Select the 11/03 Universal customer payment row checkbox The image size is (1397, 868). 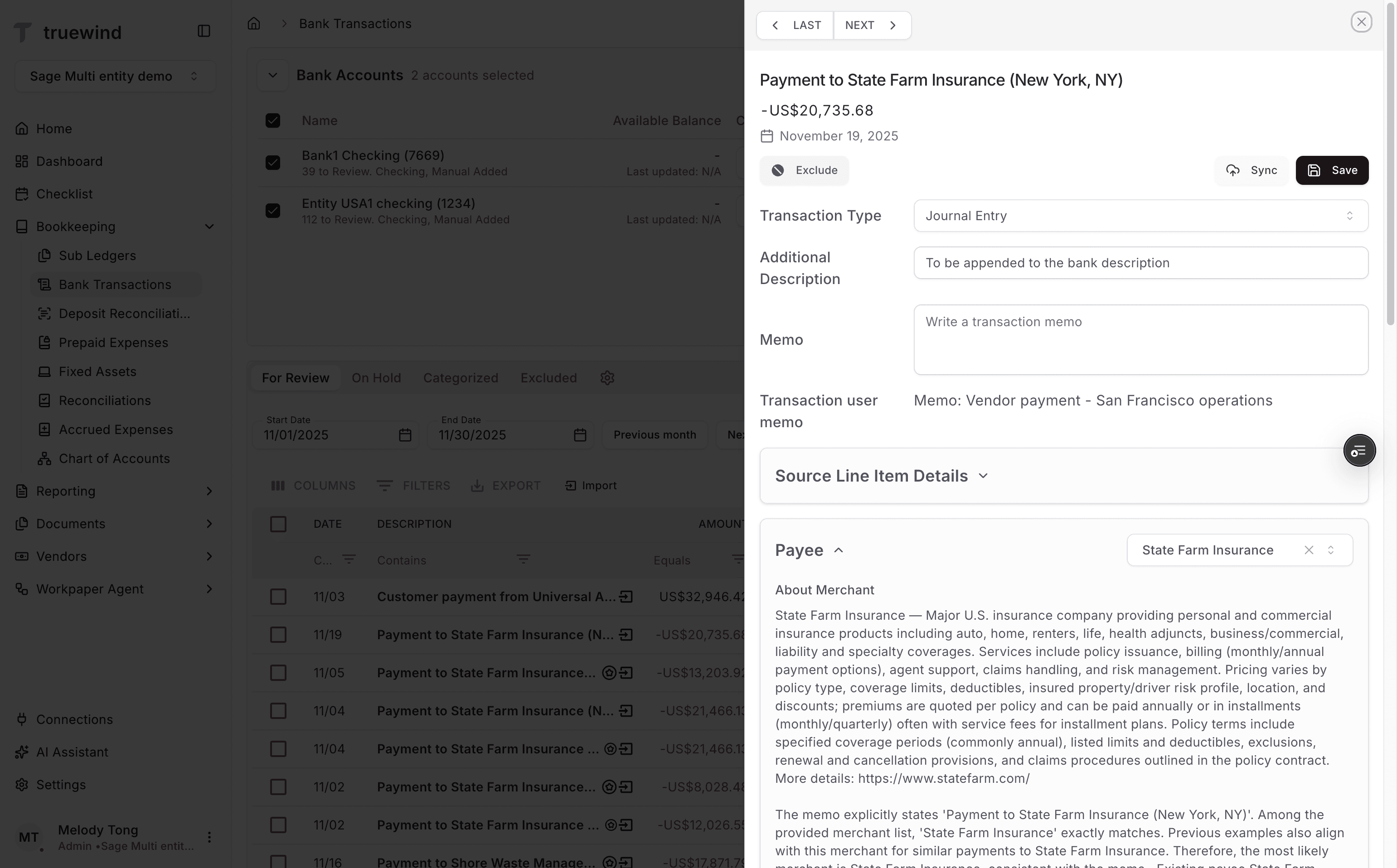pos(278,597)
